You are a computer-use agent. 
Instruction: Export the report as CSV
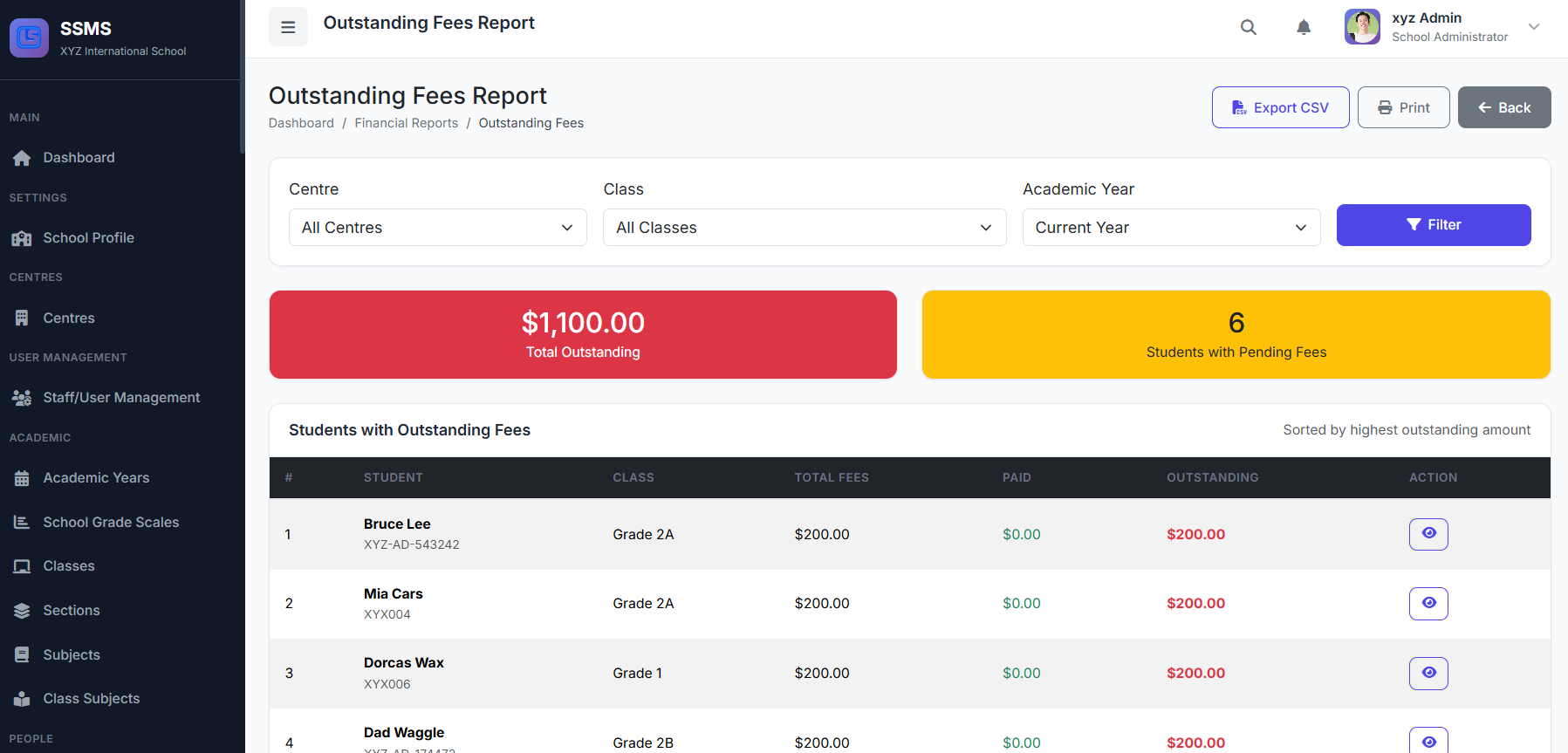coord(1280,107)
